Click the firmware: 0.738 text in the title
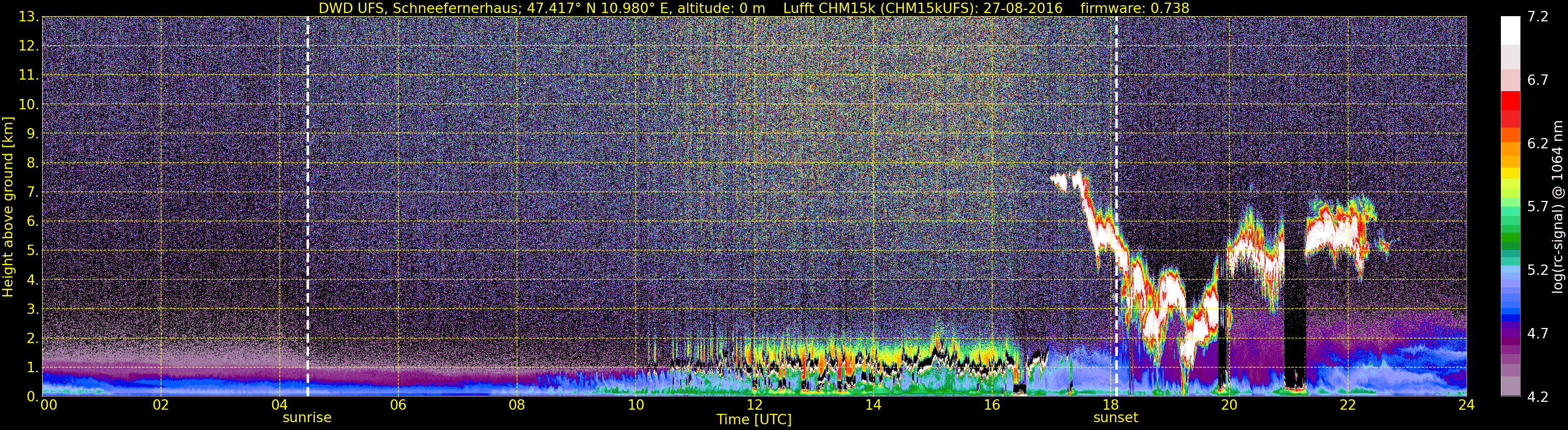 point(1134,8)
